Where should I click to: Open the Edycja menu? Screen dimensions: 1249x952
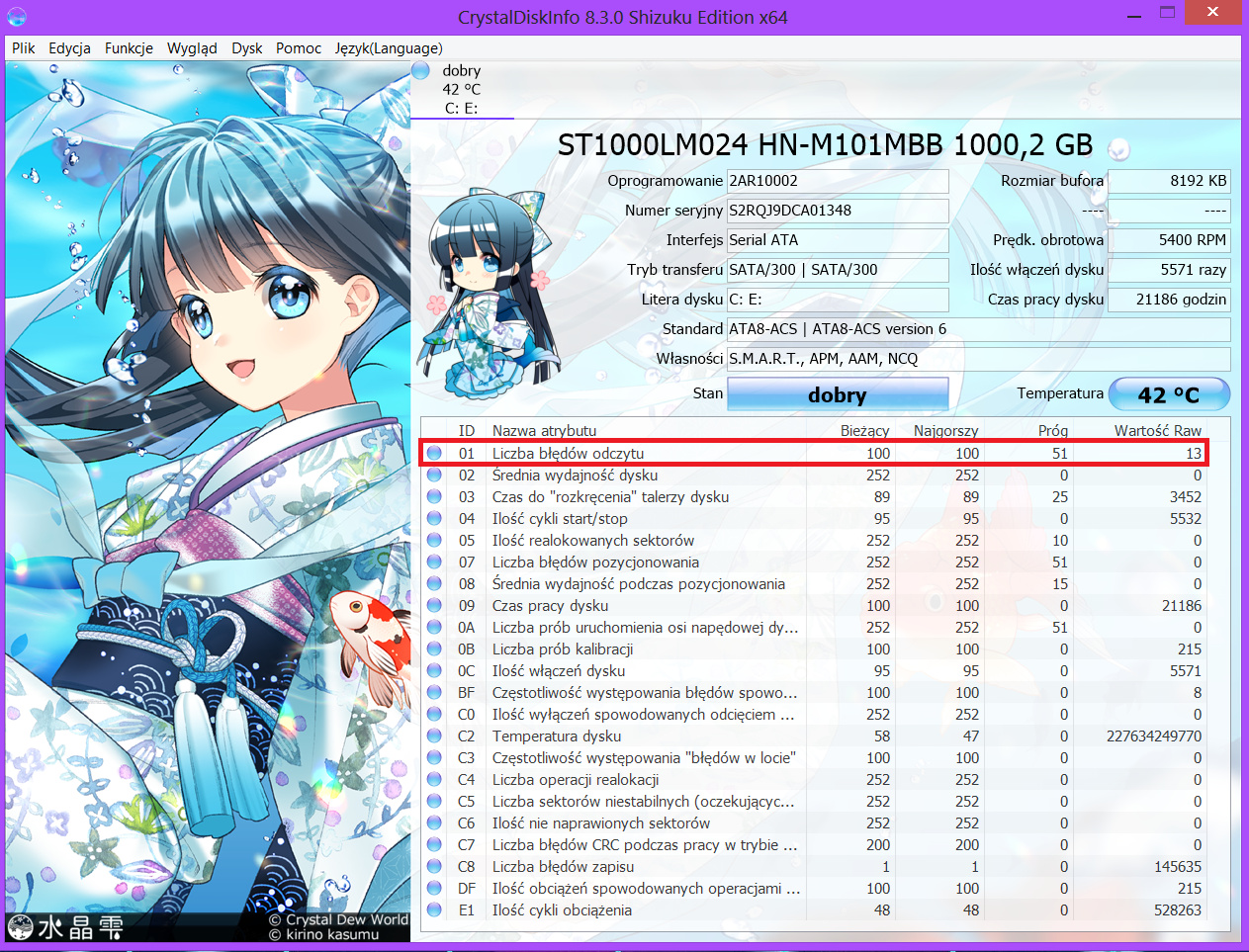point(69,47)
